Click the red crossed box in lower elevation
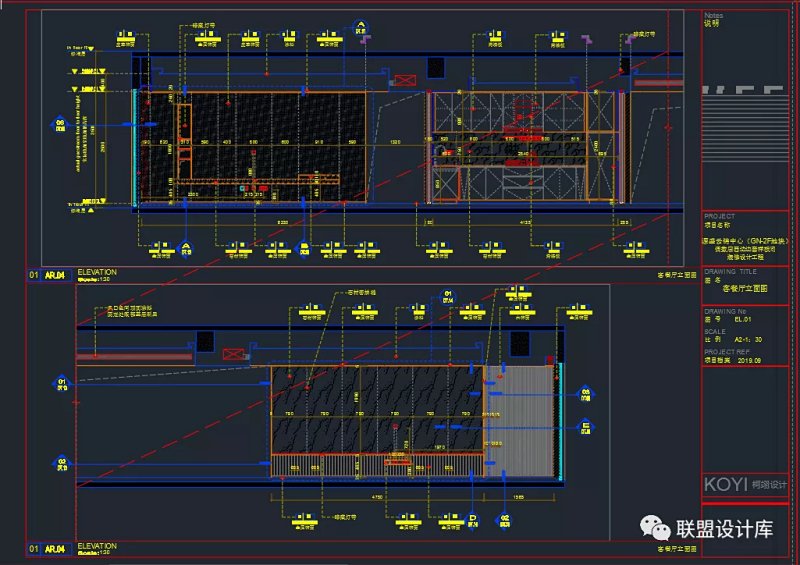 click(x=232, y=354)
